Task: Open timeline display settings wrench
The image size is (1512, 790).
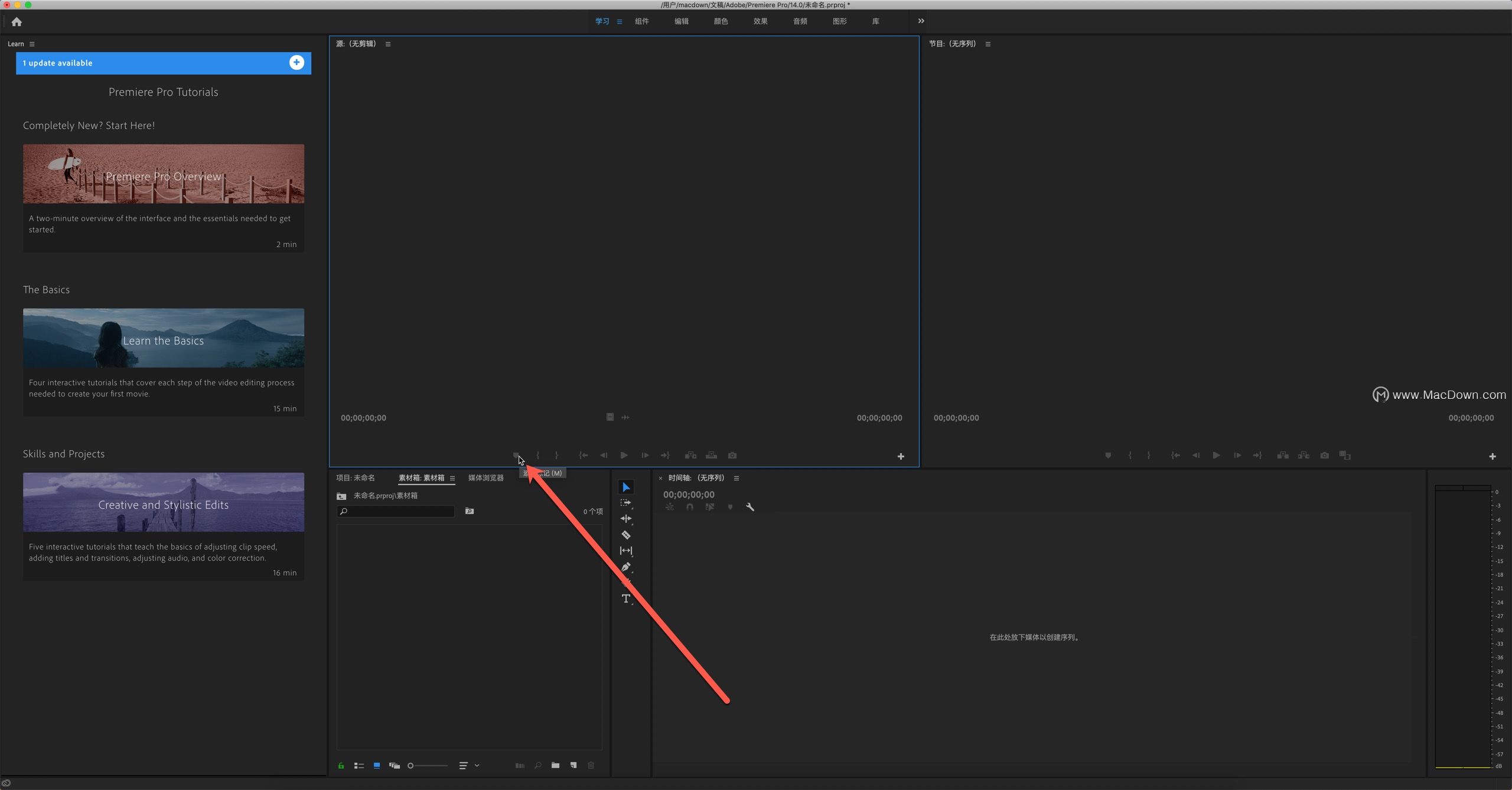Action: 750,507
